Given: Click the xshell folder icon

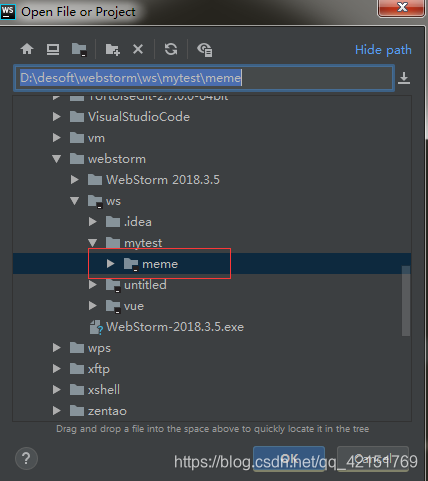Looking at the screenshot, I should tap(77, 390).
